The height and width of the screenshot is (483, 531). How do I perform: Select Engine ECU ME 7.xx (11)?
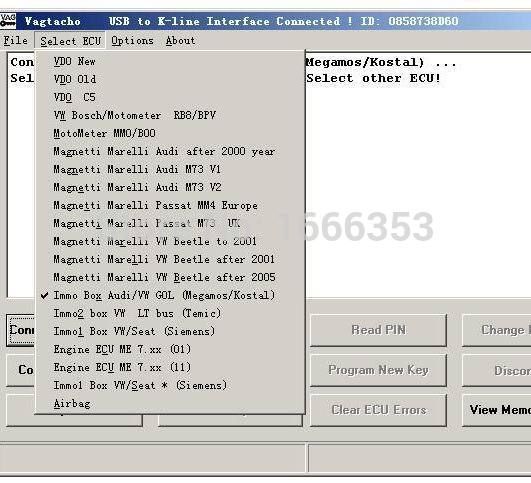point(170,367)
